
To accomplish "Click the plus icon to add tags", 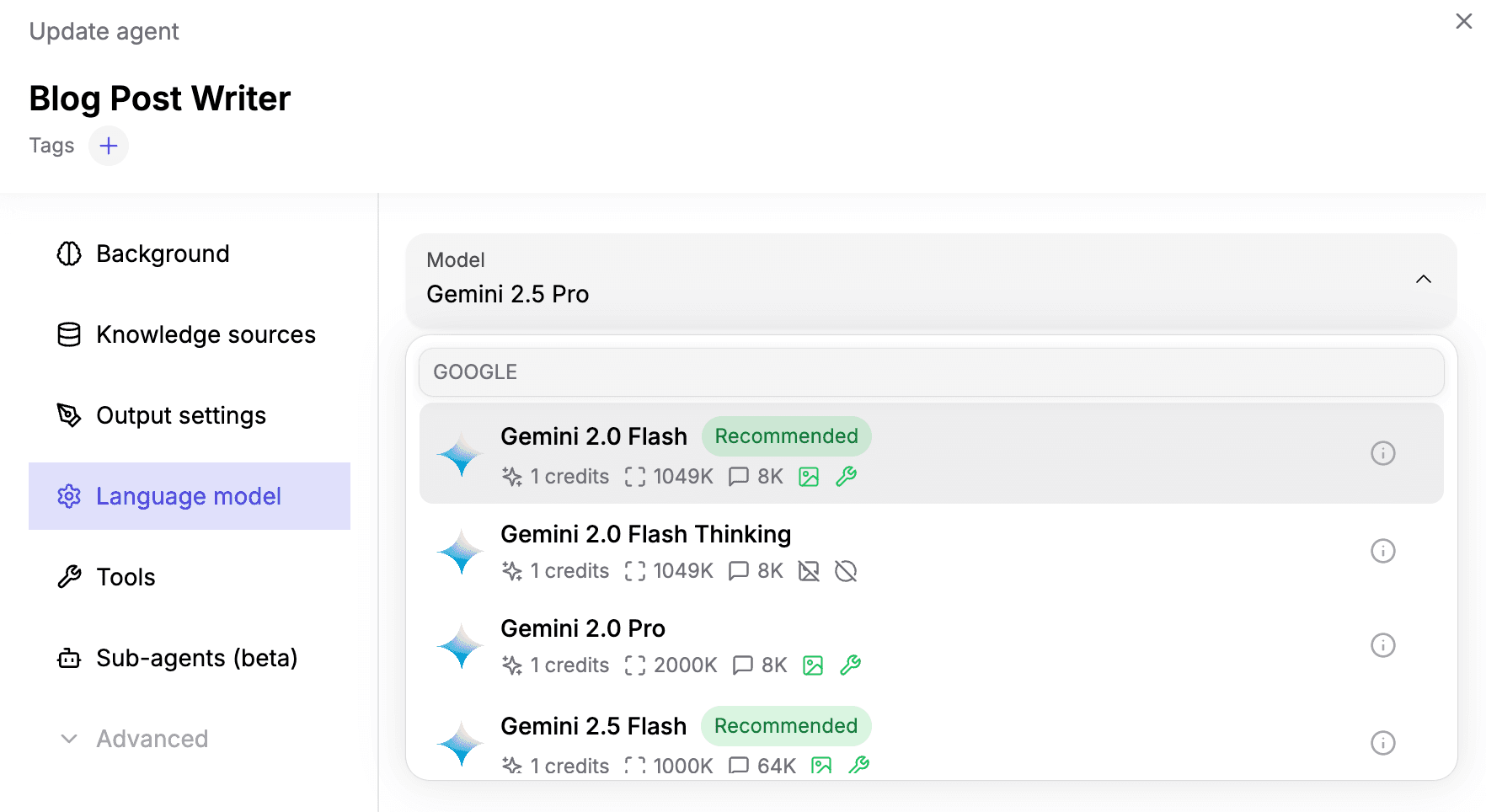I will point(109,146).
